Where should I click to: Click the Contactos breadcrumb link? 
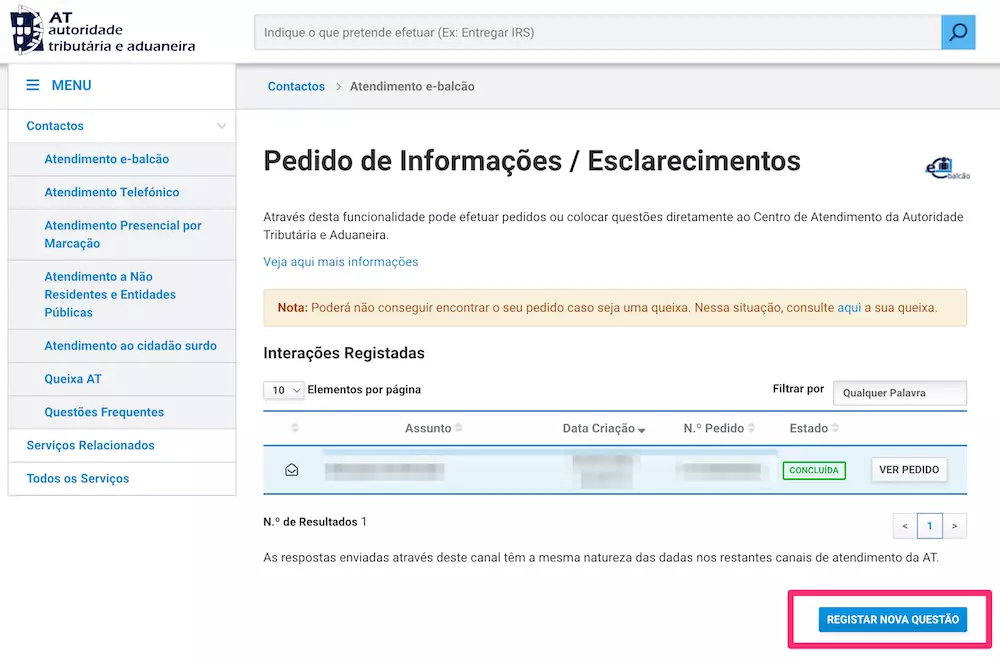(x=296, y=86)
